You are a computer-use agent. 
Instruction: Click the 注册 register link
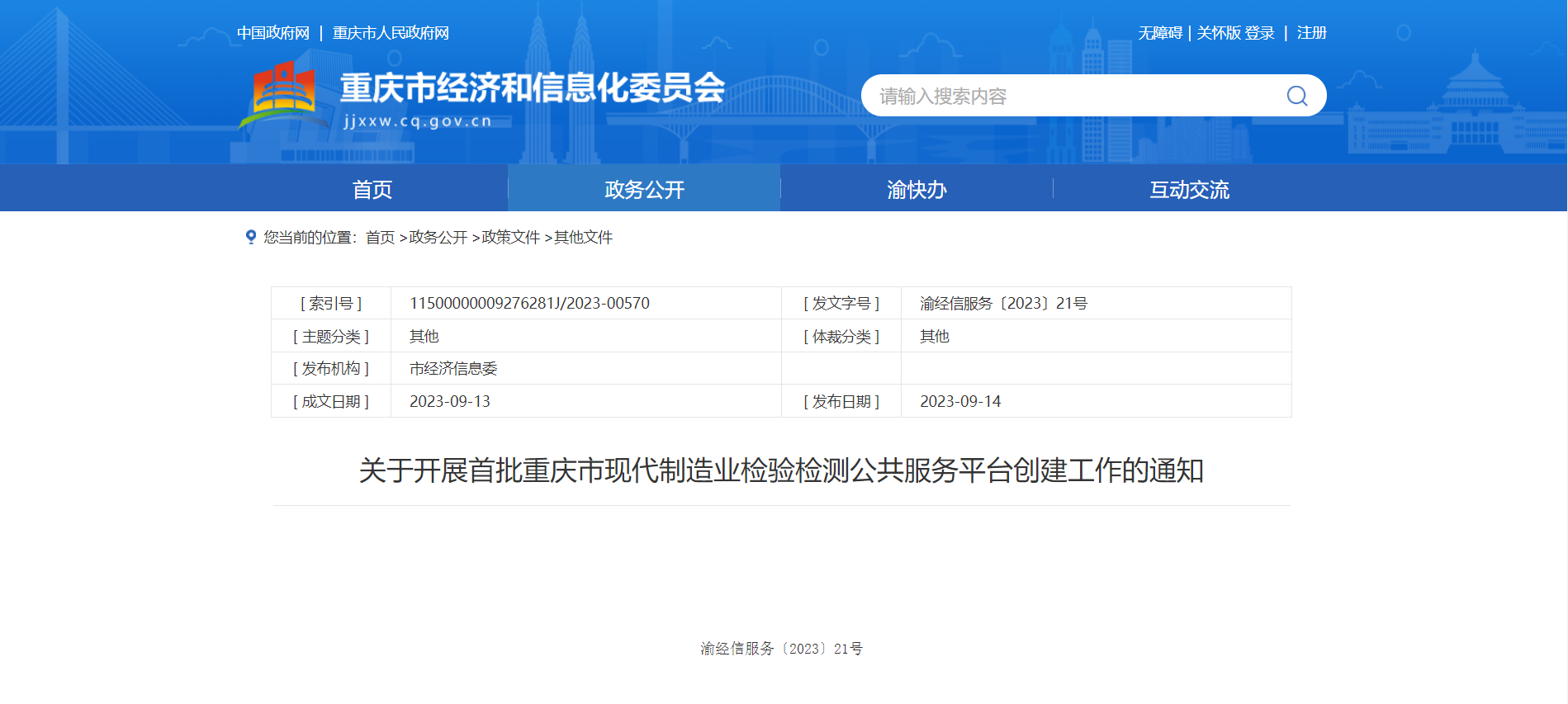pos(1311,33)
